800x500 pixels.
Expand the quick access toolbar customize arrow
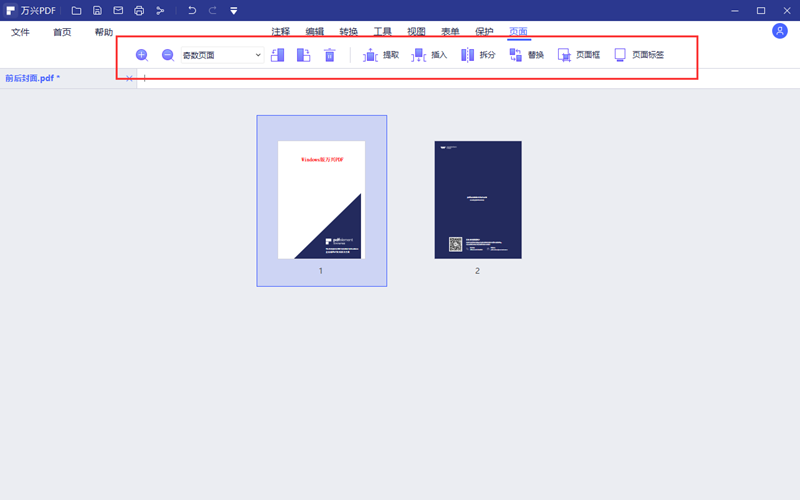(x=233, y=11)
